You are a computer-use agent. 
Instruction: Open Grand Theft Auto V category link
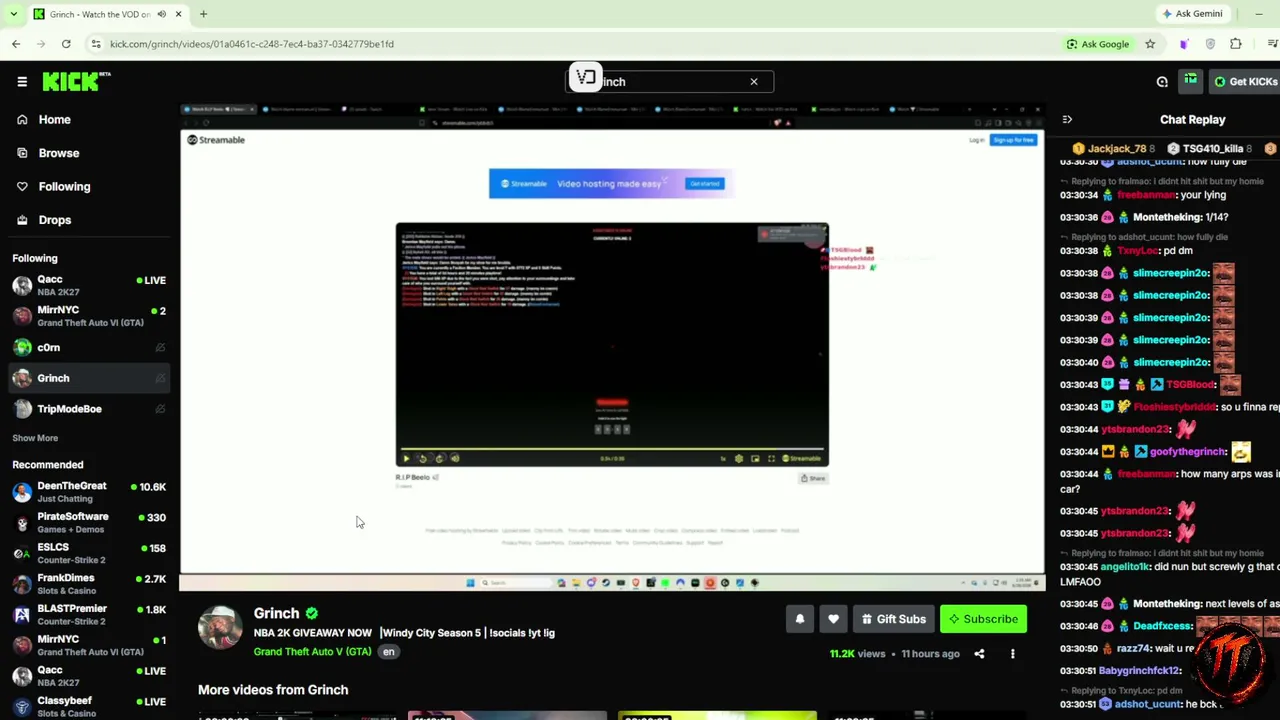coord(312,652)
